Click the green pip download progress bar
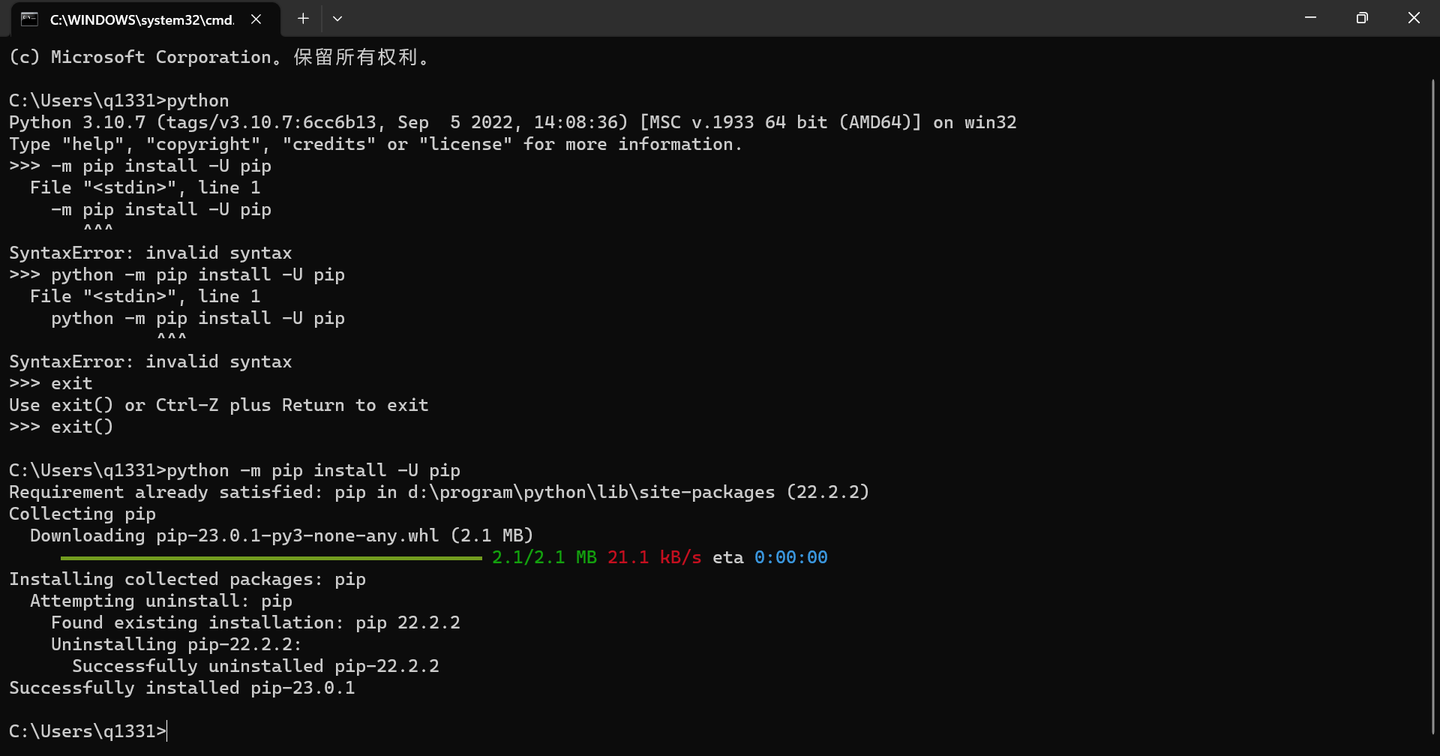Image resolution: width=1440 pixels, height=756 pixels. point(271,558)
